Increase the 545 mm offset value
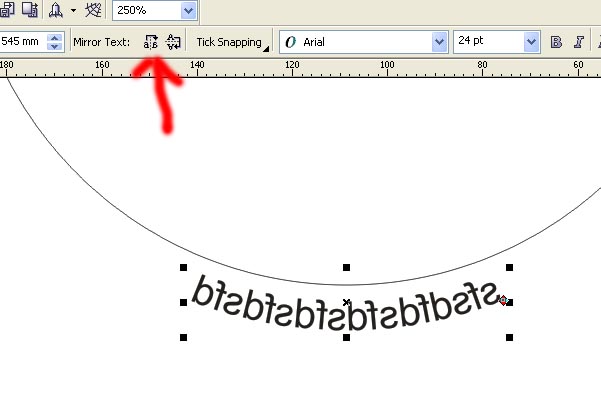Screen dimensions: 601x407 (54, 38)
